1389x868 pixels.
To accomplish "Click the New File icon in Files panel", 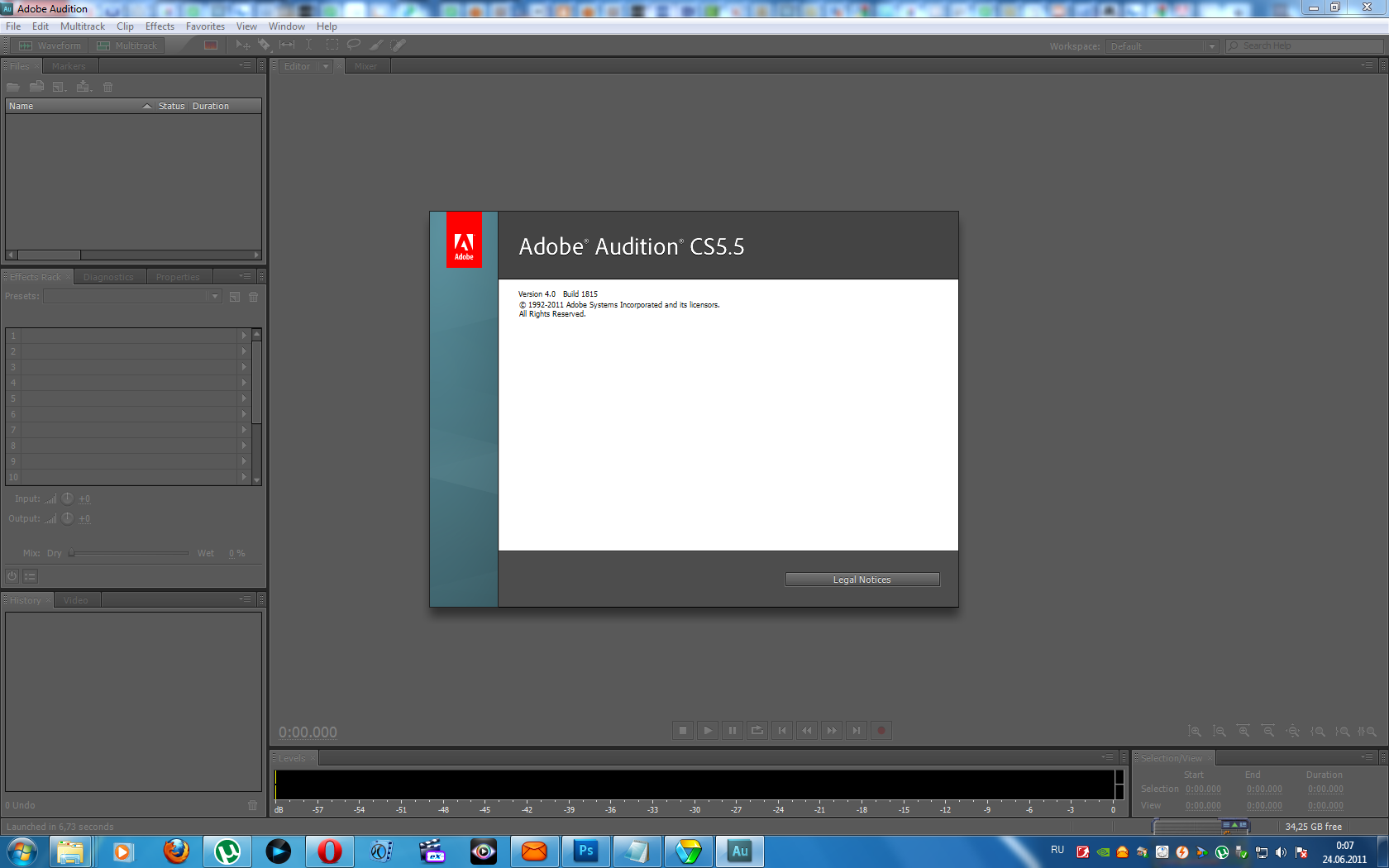I will point(60,87).
